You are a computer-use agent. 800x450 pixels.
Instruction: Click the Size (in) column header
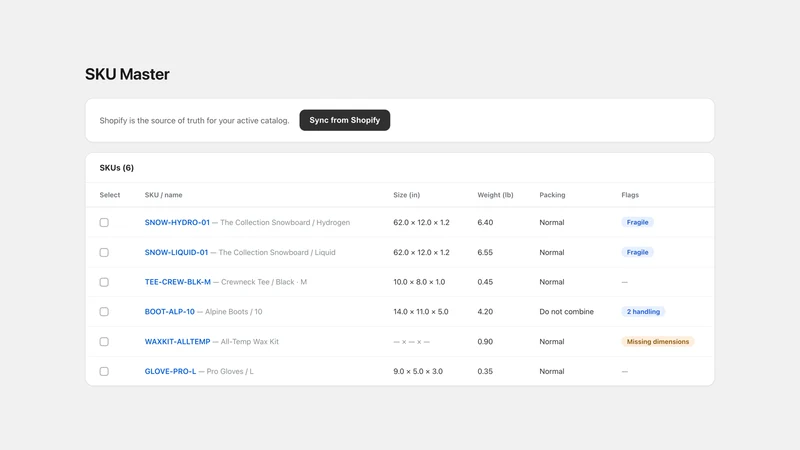pyautogui.click(x=407, y=195)
